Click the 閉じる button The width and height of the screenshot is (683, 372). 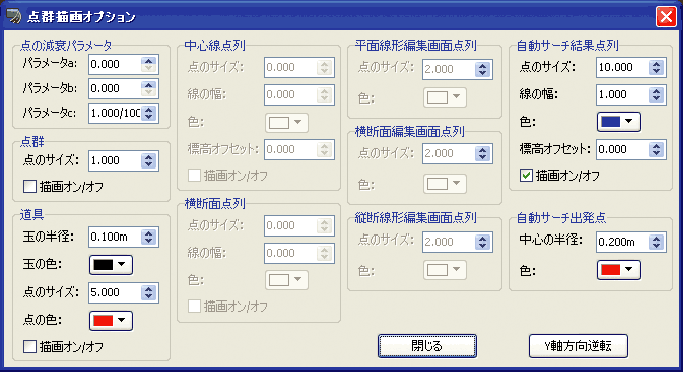click(427, 346)
